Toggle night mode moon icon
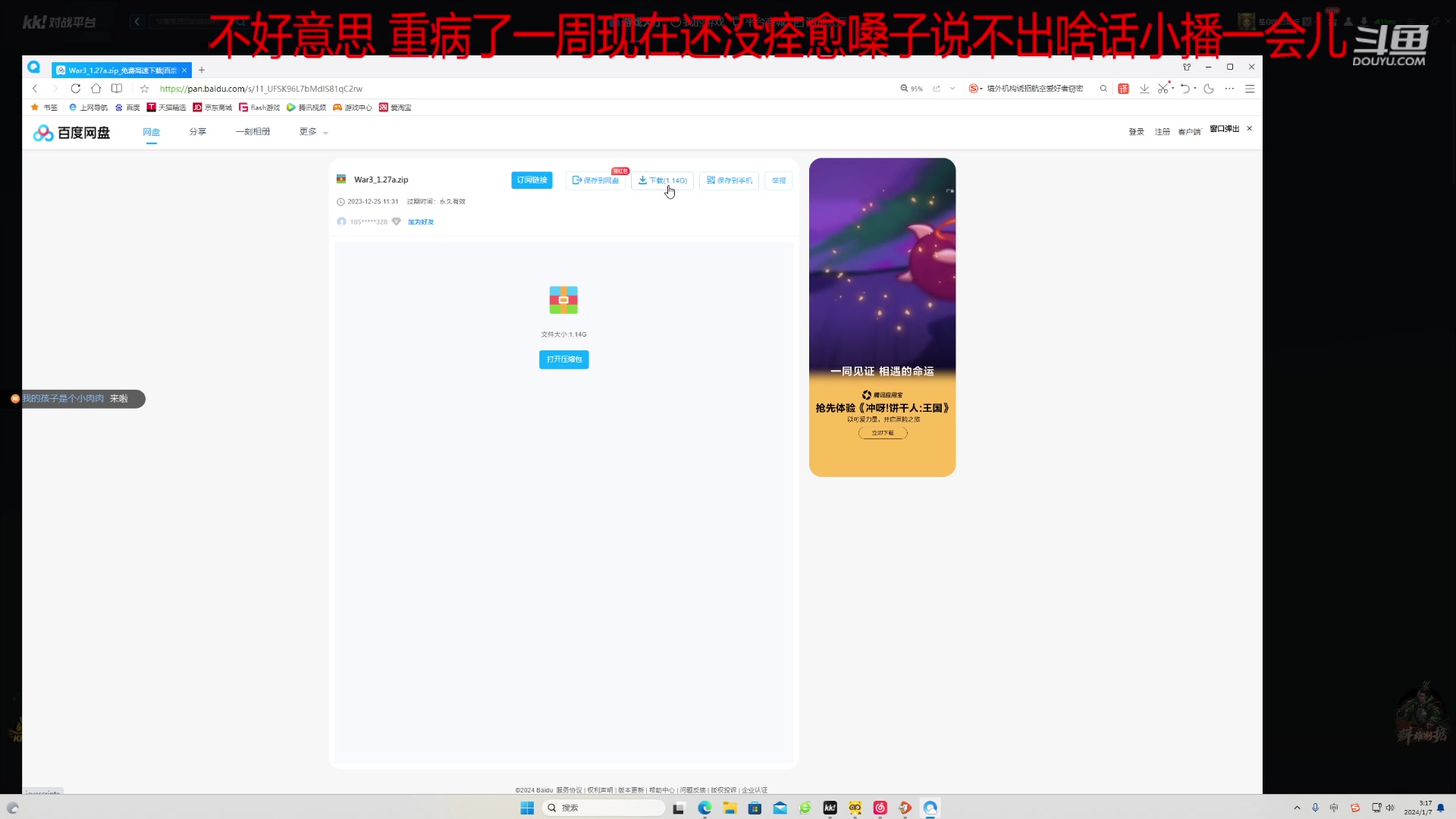Viewport: 1456px width, 819px height. [1209, 89]
